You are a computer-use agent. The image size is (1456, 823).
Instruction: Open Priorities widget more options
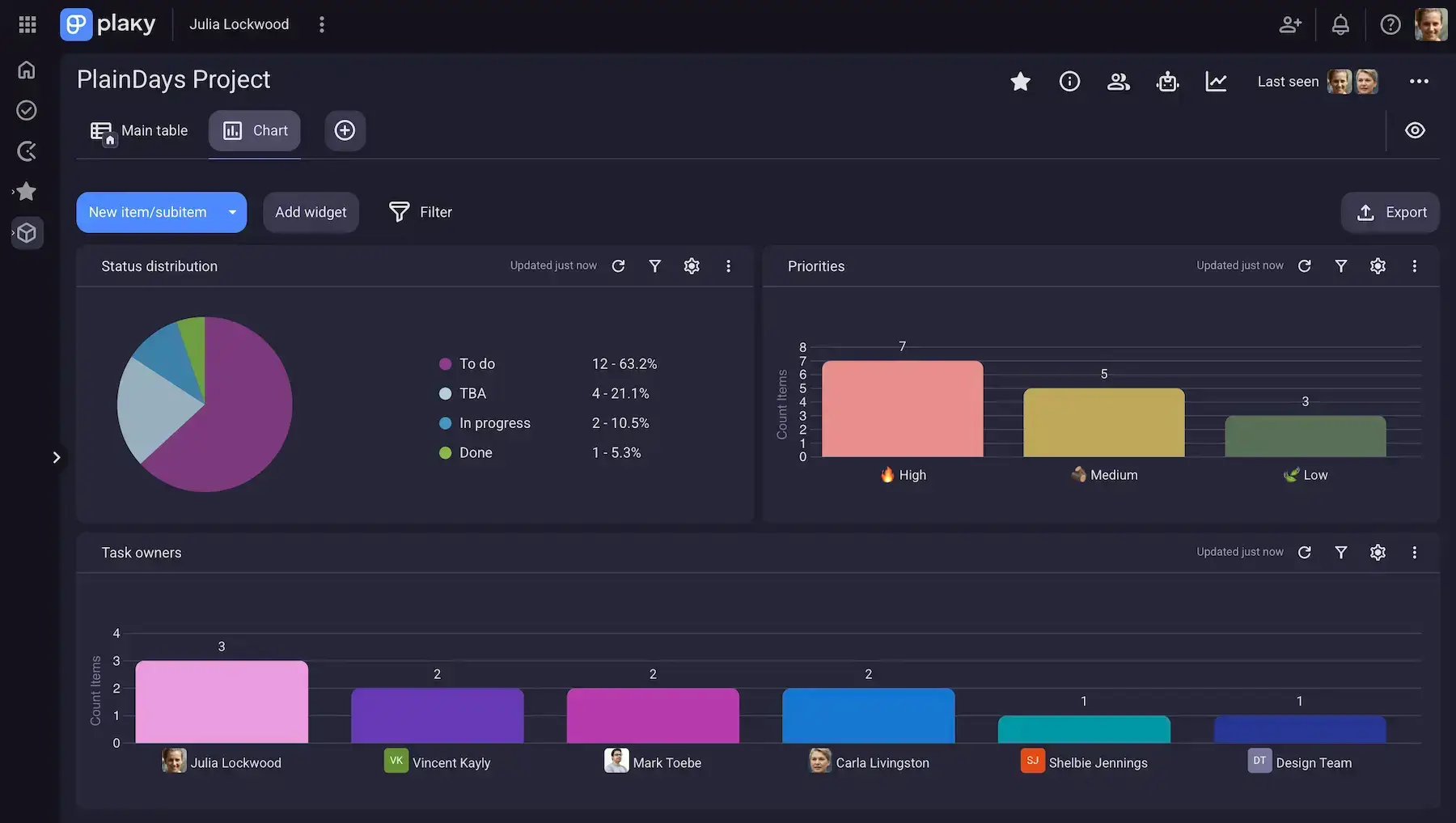coord(1414,266)
